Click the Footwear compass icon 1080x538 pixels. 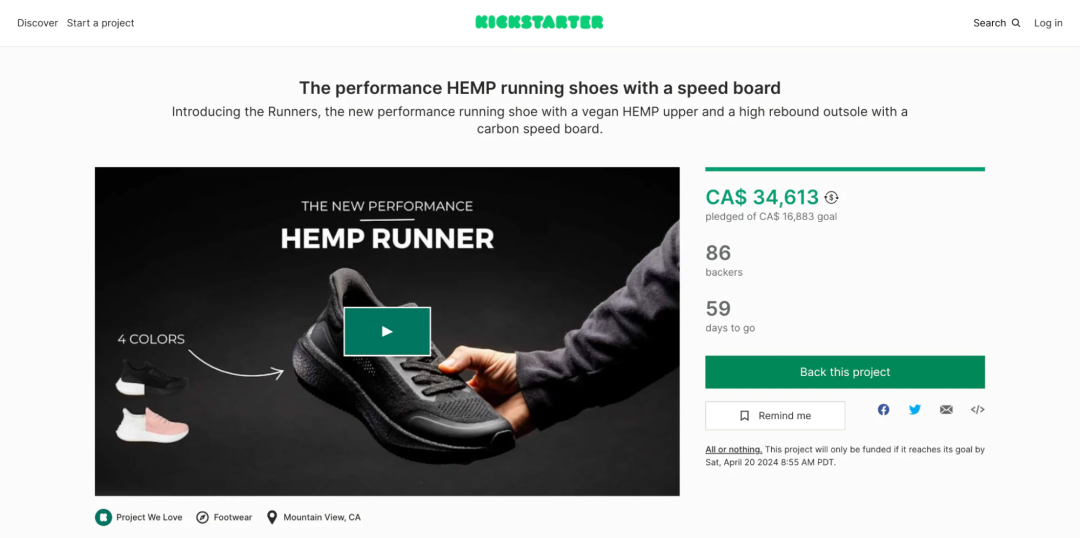[x=202, y=517]
